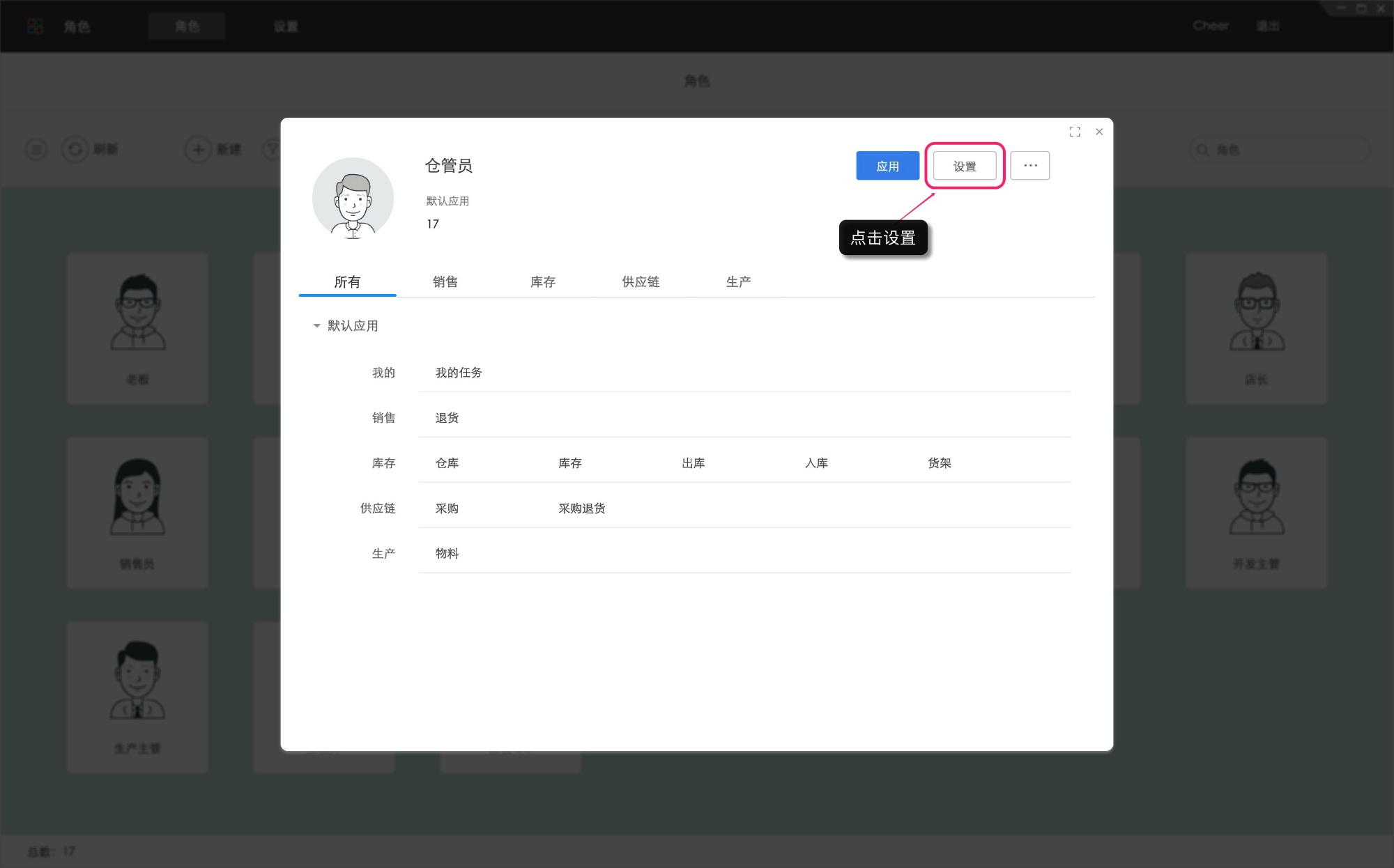1394x868 pixels.
Task: Switch to the 库存 tab
Action: tap(543, 281)
